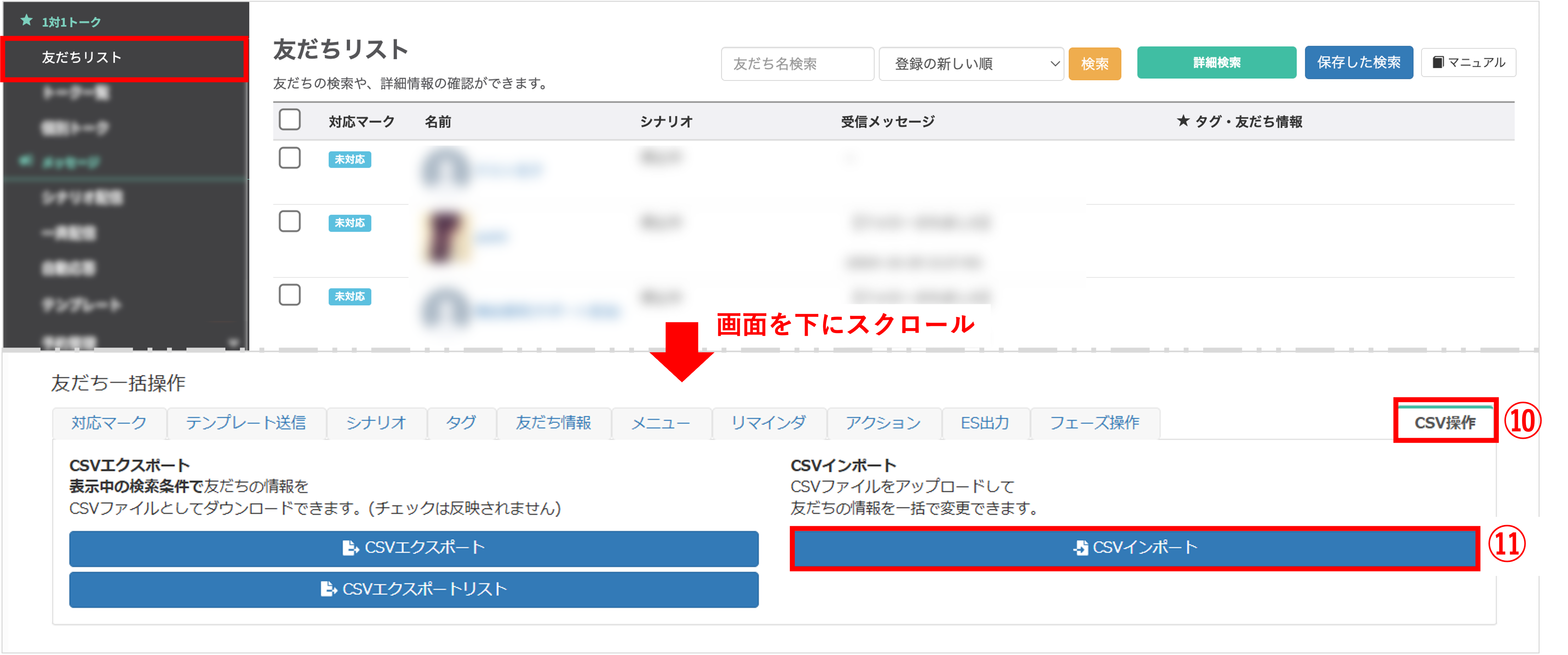Select the テンプレート送信 tab
The width and height of the screenshot is (1568, 655).
[x=246, y=423]
